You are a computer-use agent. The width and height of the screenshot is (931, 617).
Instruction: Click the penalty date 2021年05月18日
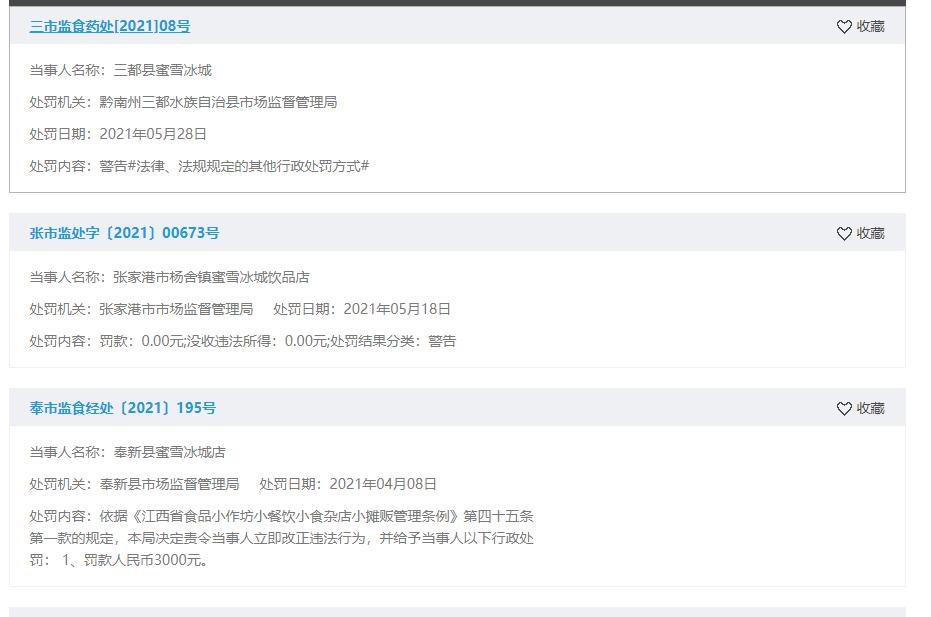397,309
